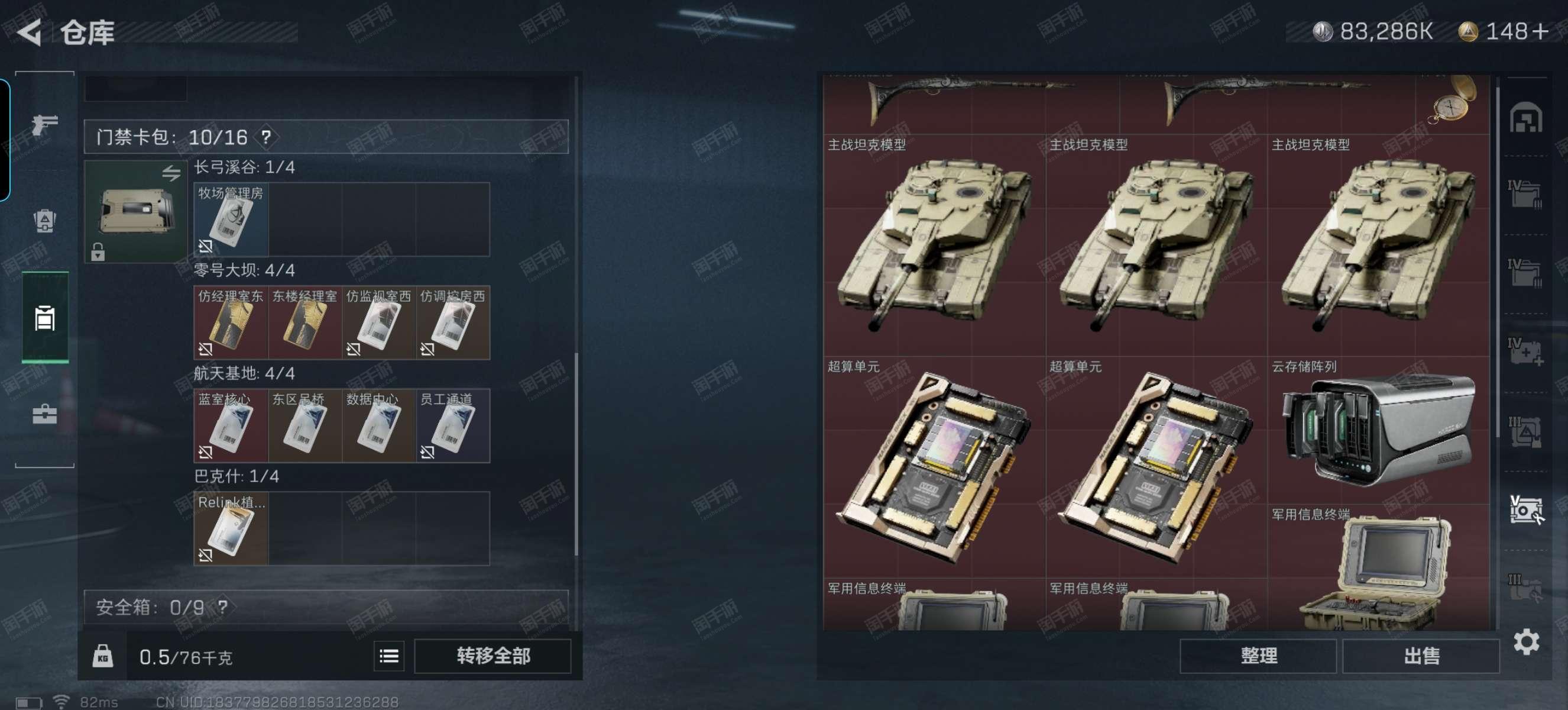Click the 出售 sell button

(x=1421, y=656)
